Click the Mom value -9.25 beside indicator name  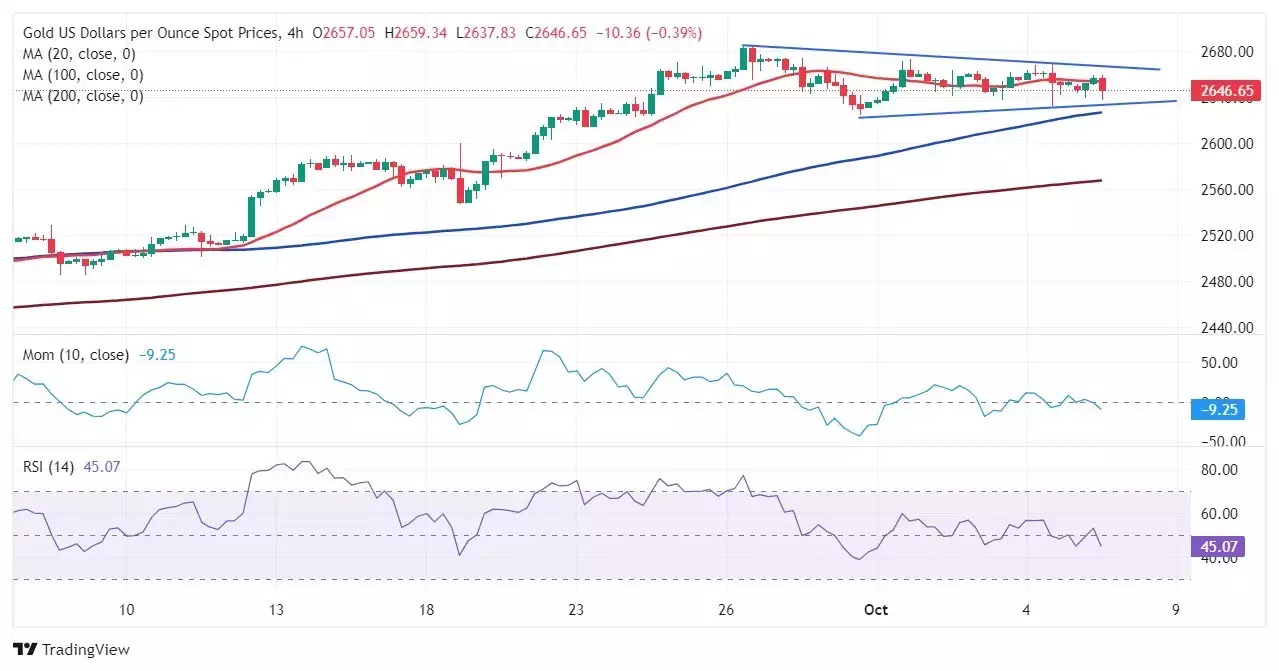156,355
